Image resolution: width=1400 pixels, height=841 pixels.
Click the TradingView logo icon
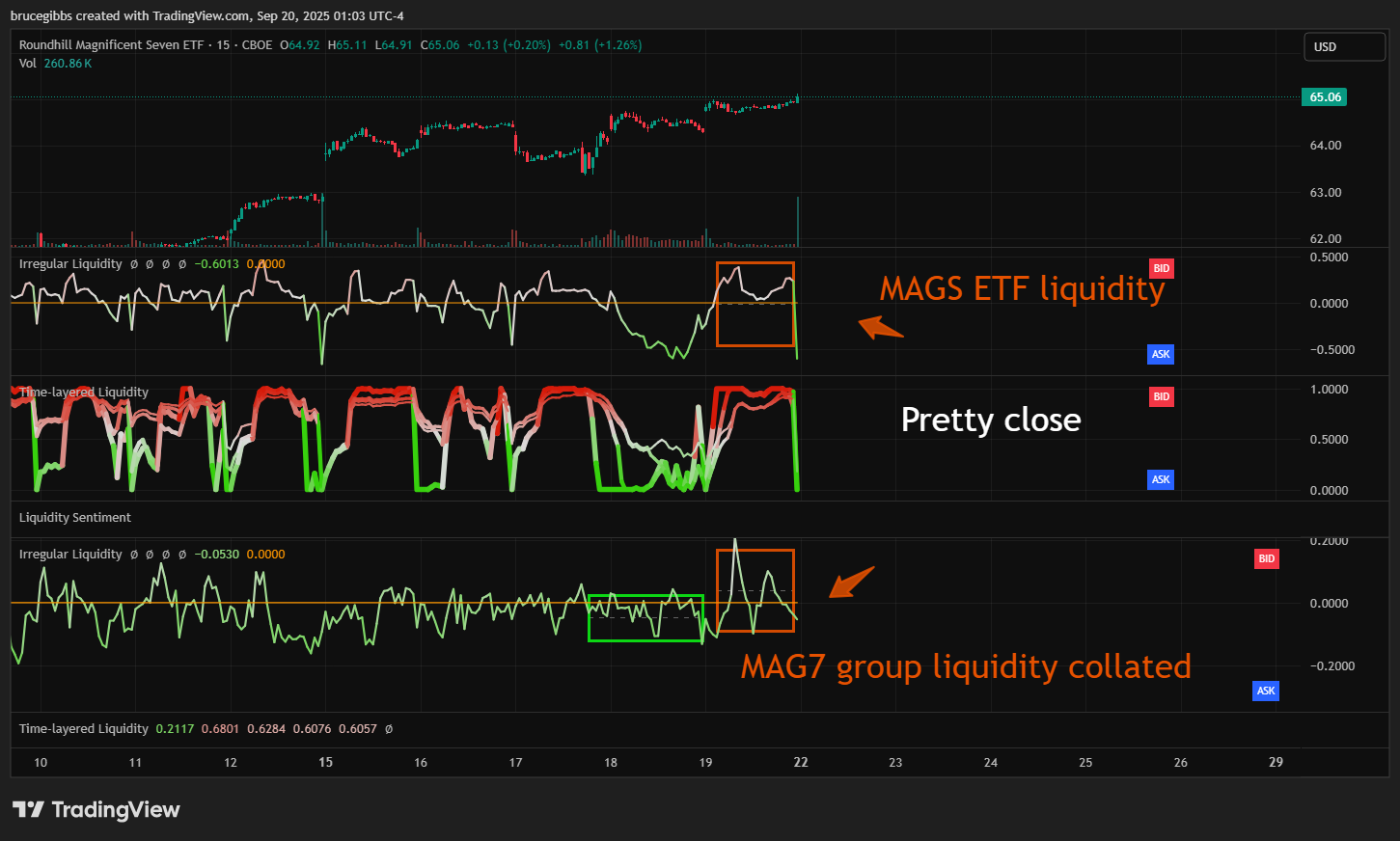click(x=28, y=809)
